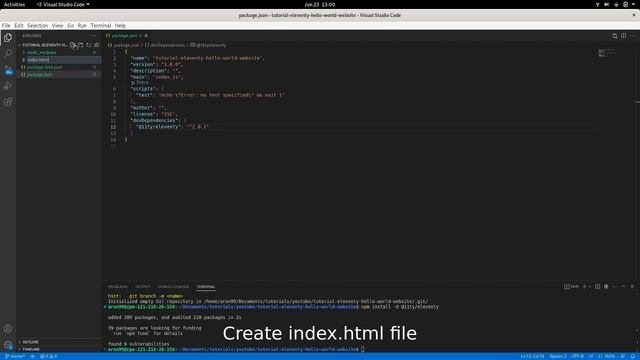
Task: Change the JSON language mode
Action: (x=607, y=356)
